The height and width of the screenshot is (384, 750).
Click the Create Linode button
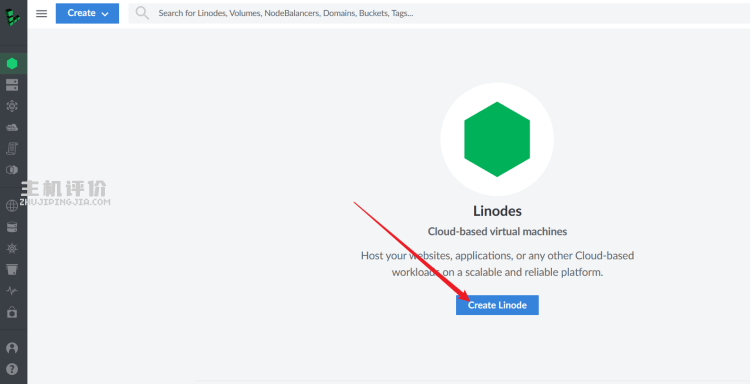pos(497,305)
